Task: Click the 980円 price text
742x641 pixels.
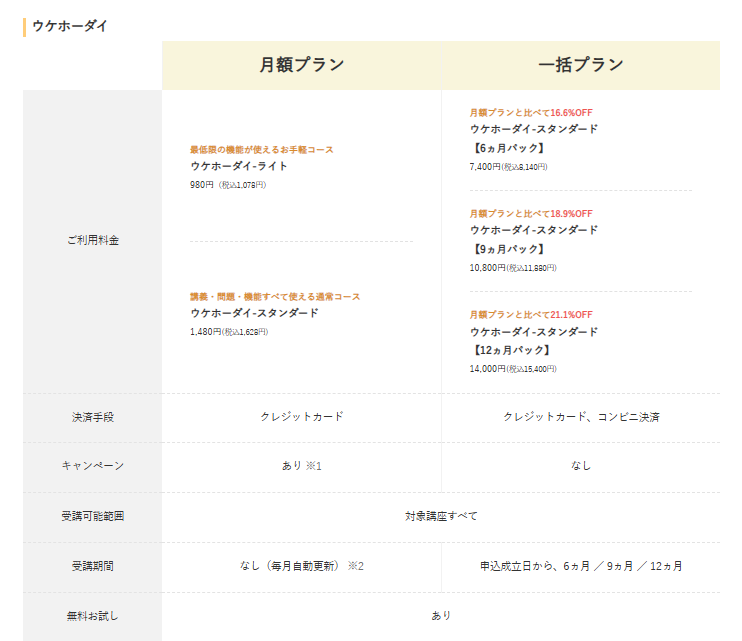Action: [x=202, y=185]
